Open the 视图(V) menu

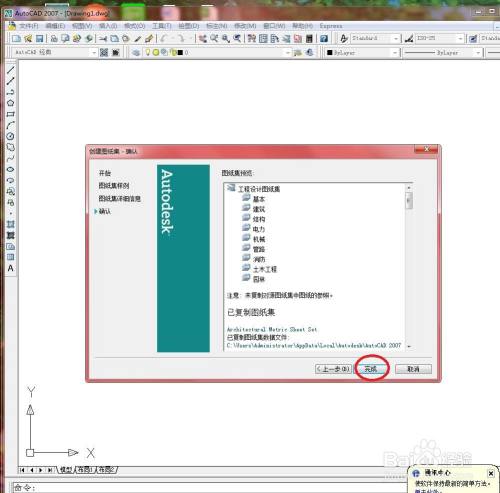pyautogui.click(x=82, y=26)
